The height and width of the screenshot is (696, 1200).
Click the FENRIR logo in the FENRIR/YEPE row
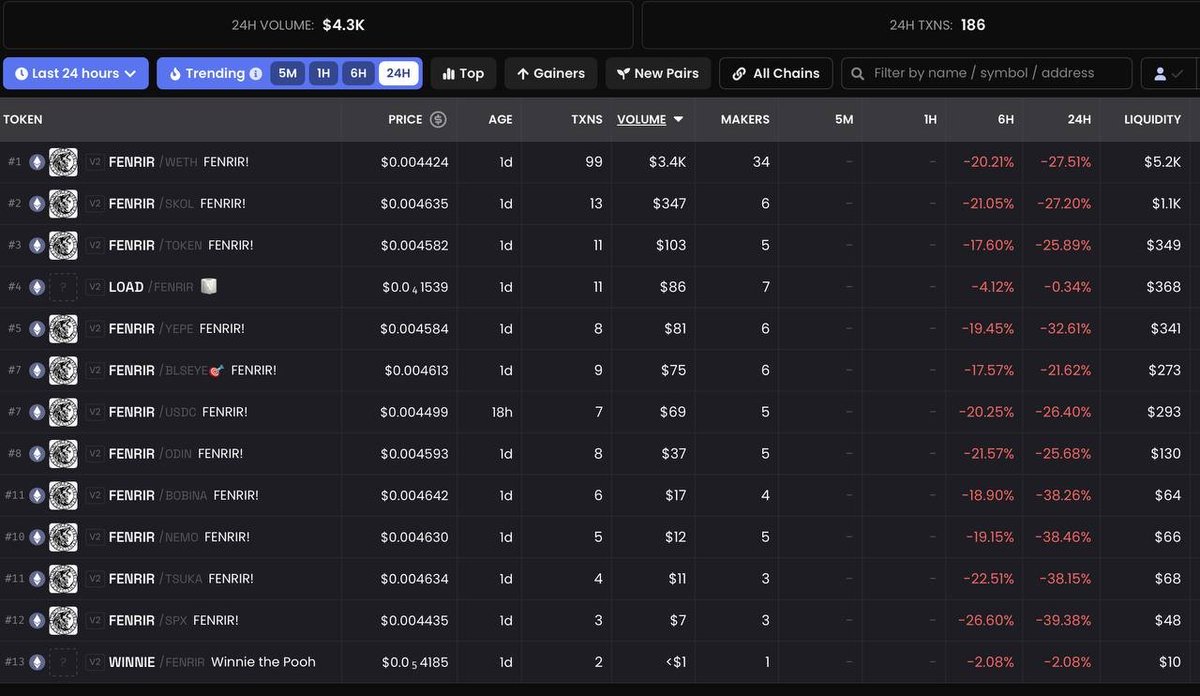point(63,329)
